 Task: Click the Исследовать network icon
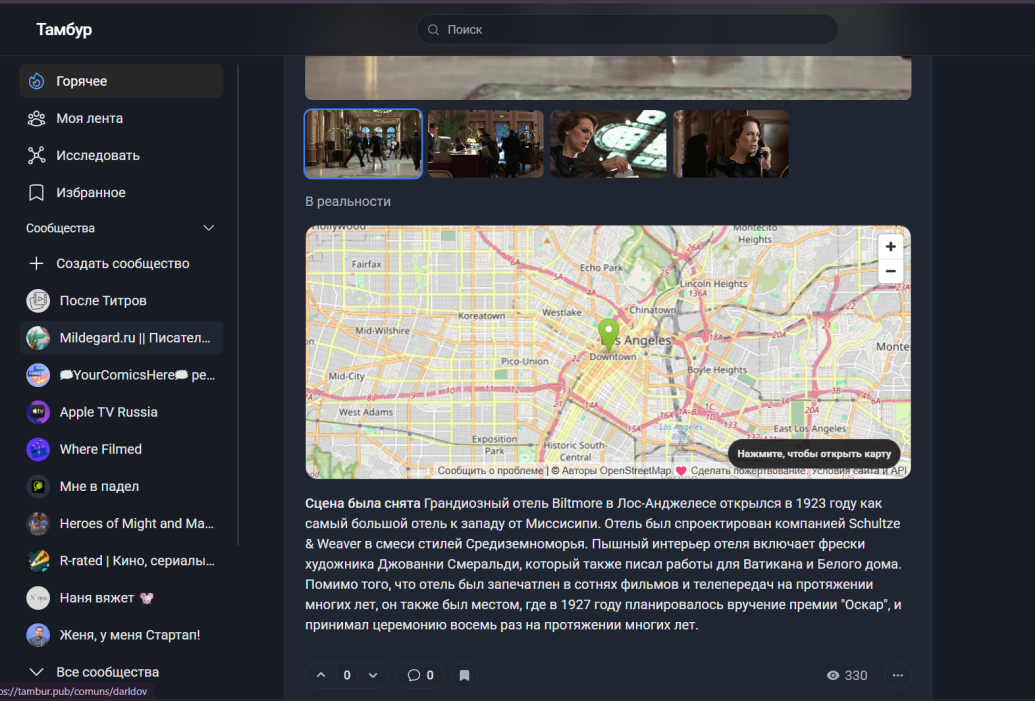click(x=36, y=155)
